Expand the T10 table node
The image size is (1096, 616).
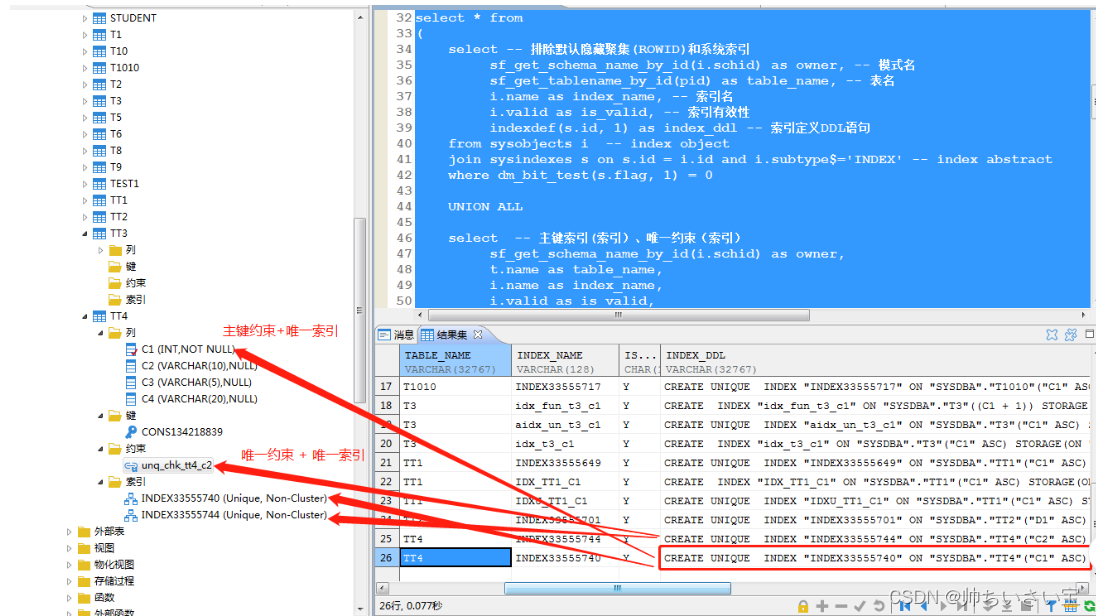[x=85, y=51]
